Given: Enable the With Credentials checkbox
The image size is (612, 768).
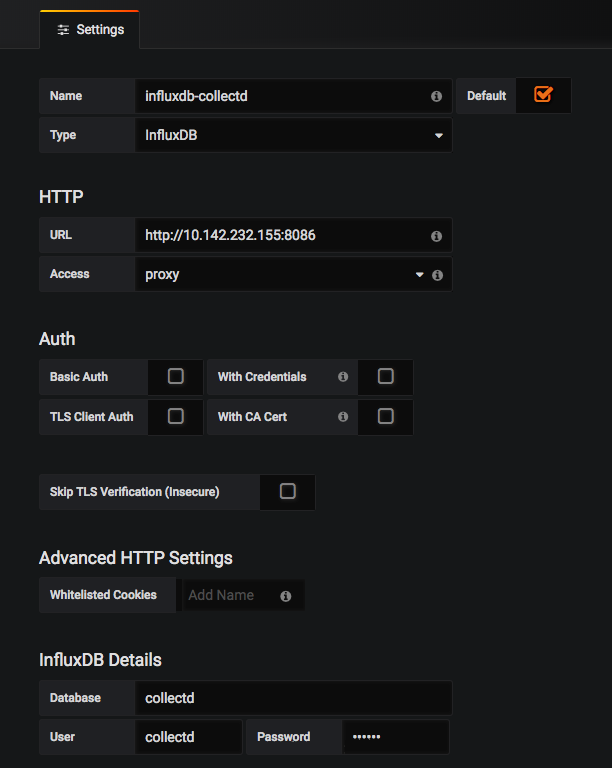Looking at the screenshot, I should pos(386,376).
